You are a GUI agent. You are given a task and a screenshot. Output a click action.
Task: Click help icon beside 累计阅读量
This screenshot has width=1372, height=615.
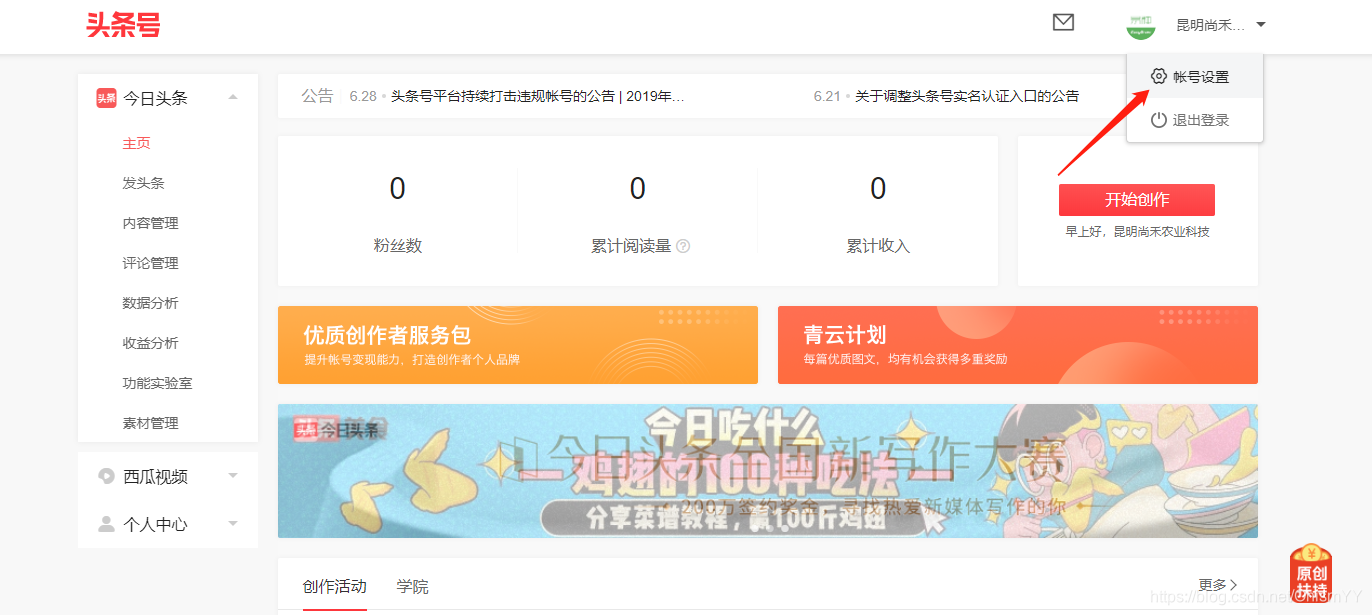(x=683, y=246)
